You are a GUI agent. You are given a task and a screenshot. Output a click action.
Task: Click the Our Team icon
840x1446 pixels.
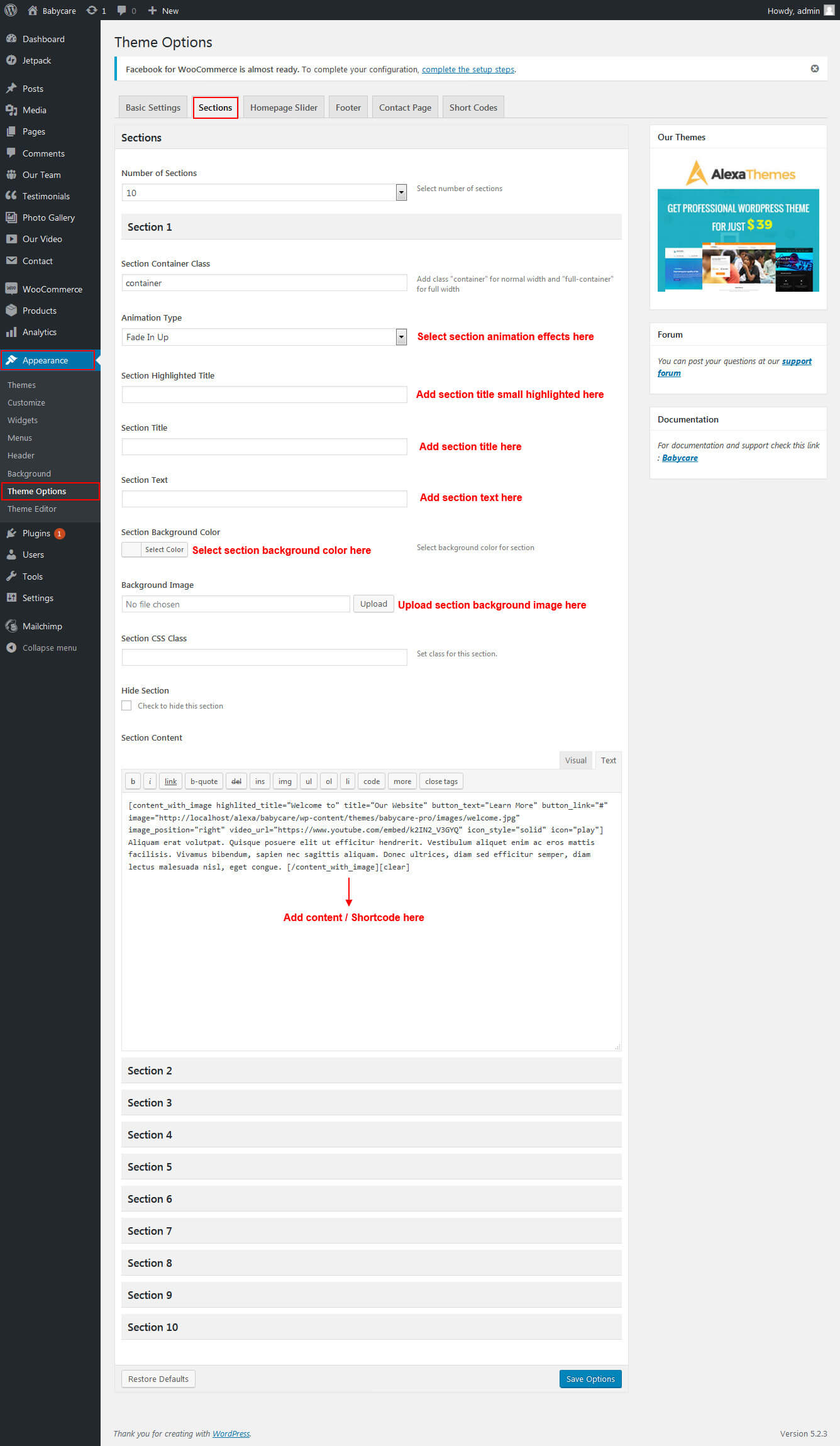click(11, 175)
